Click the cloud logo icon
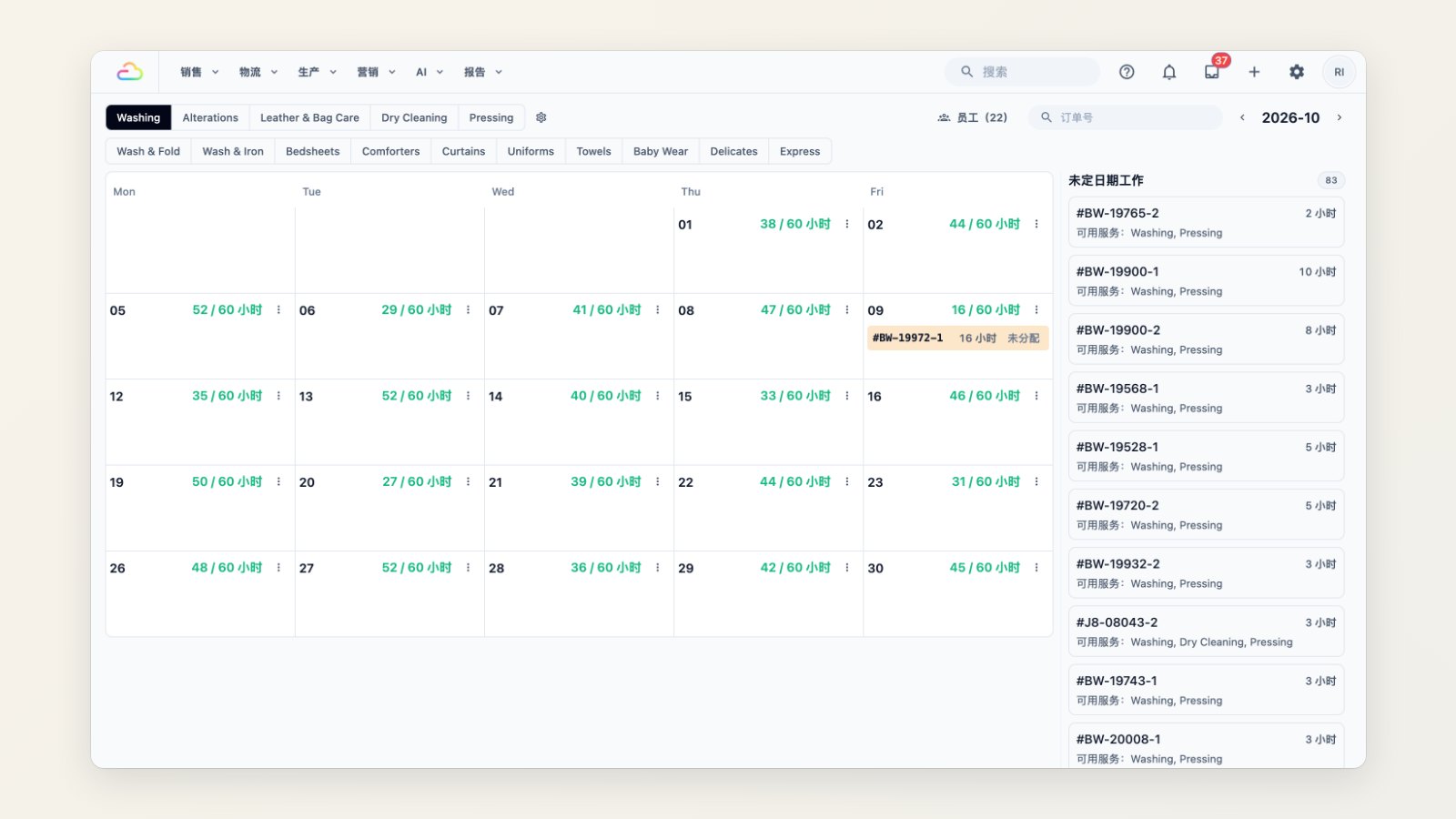 129,72
